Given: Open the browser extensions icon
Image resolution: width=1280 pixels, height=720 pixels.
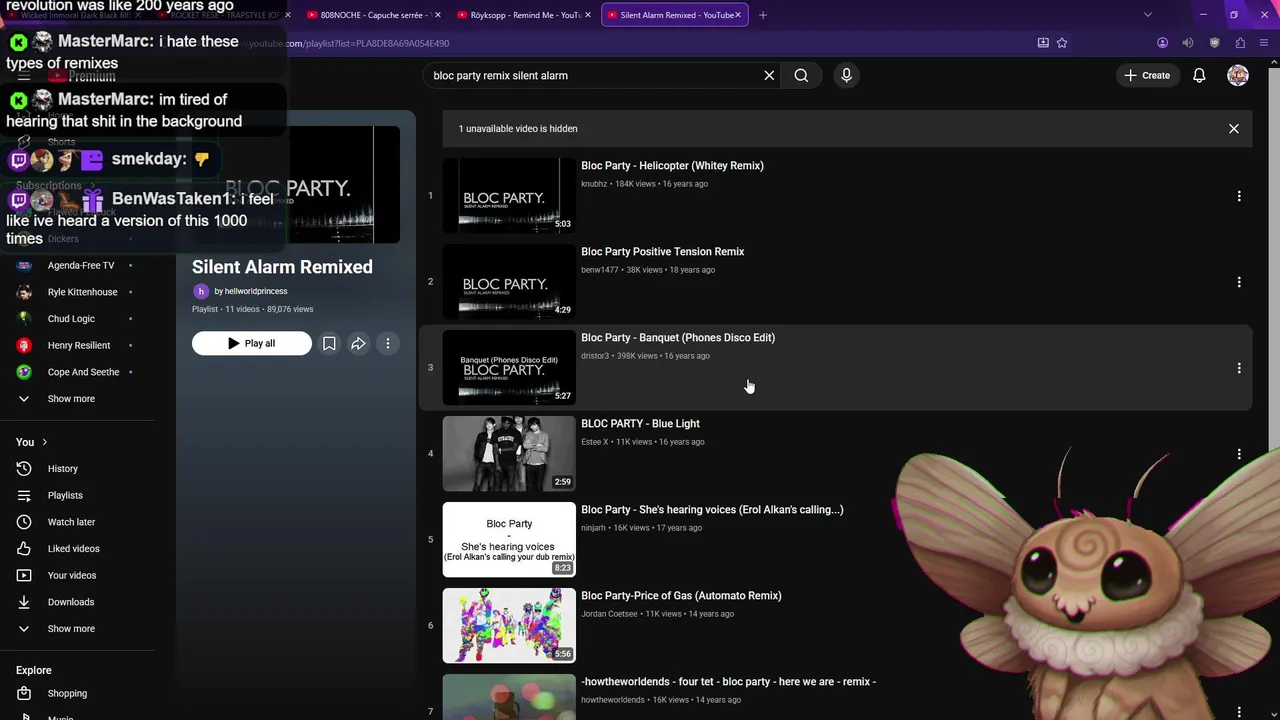Looking at the screenshot, I should (1240, 43).
